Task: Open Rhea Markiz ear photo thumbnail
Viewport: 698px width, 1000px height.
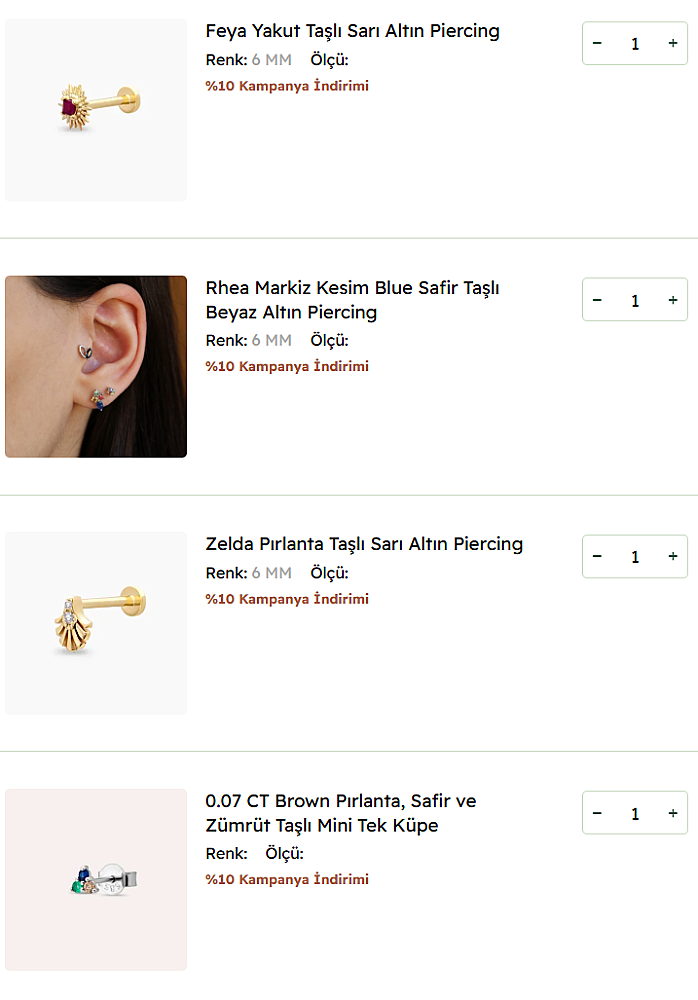Action: click(96, 366)
